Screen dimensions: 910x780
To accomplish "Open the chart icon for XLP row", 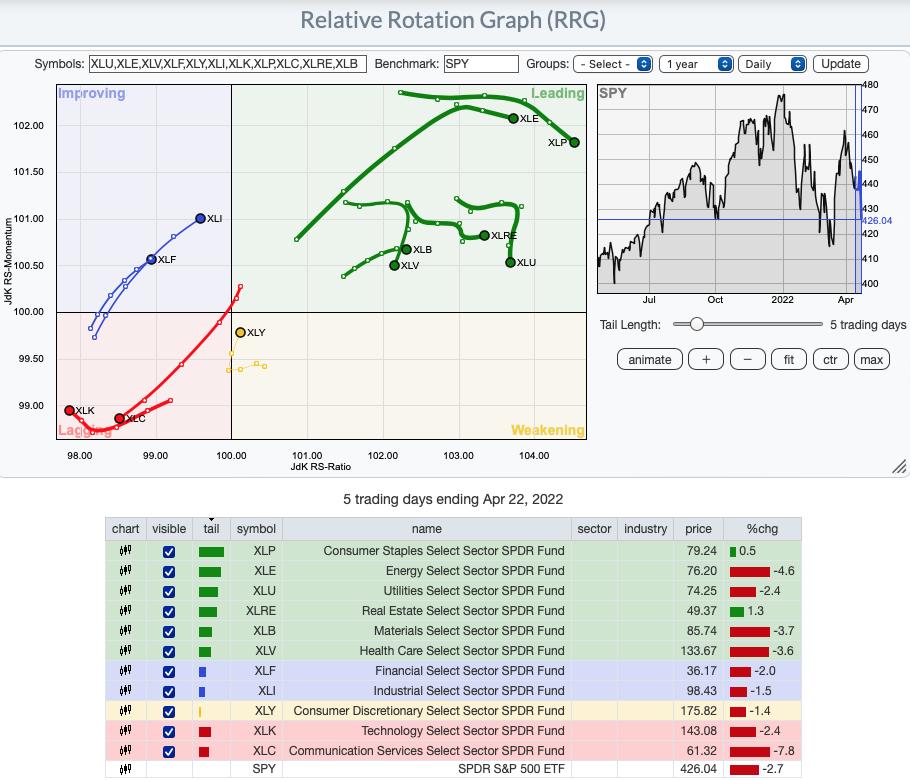I will coord(125,551).
